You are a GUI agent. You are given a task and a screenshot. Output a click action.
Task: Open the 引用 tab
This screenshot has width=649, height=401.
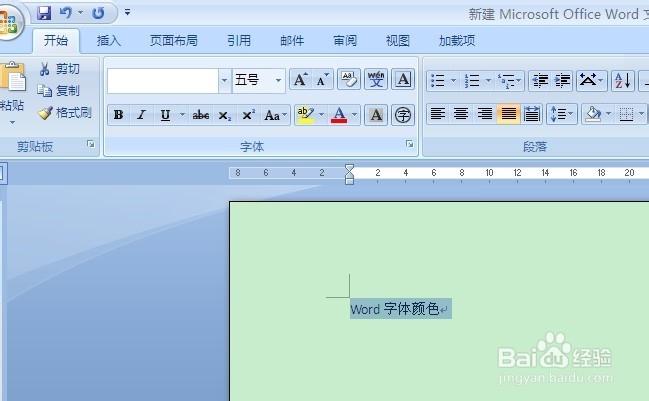tap(239, 41)
